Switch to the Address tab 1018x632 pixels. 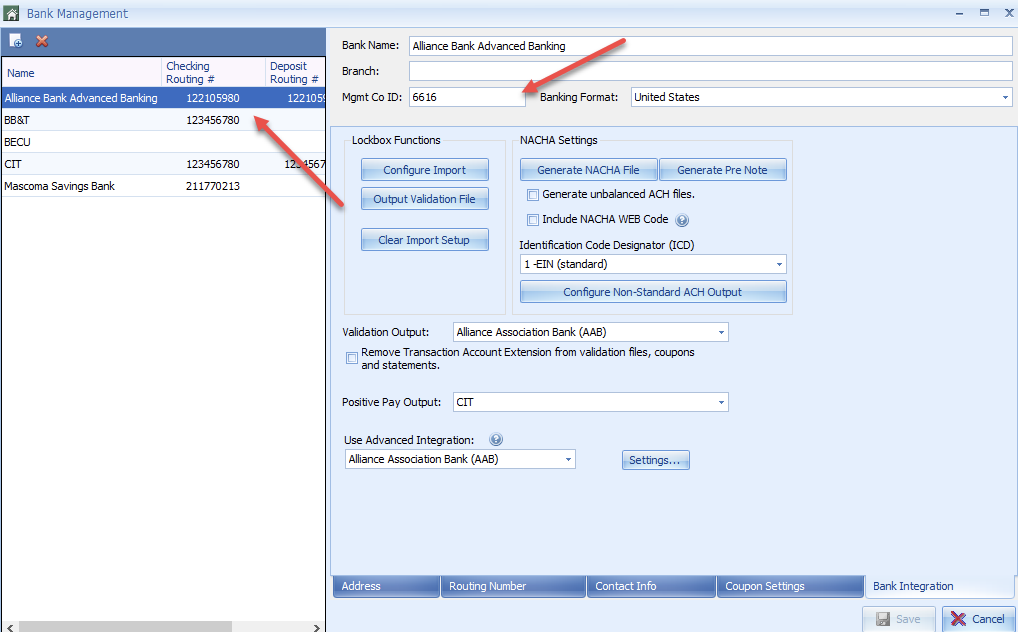pyautogui.click(x=386, y=587)
